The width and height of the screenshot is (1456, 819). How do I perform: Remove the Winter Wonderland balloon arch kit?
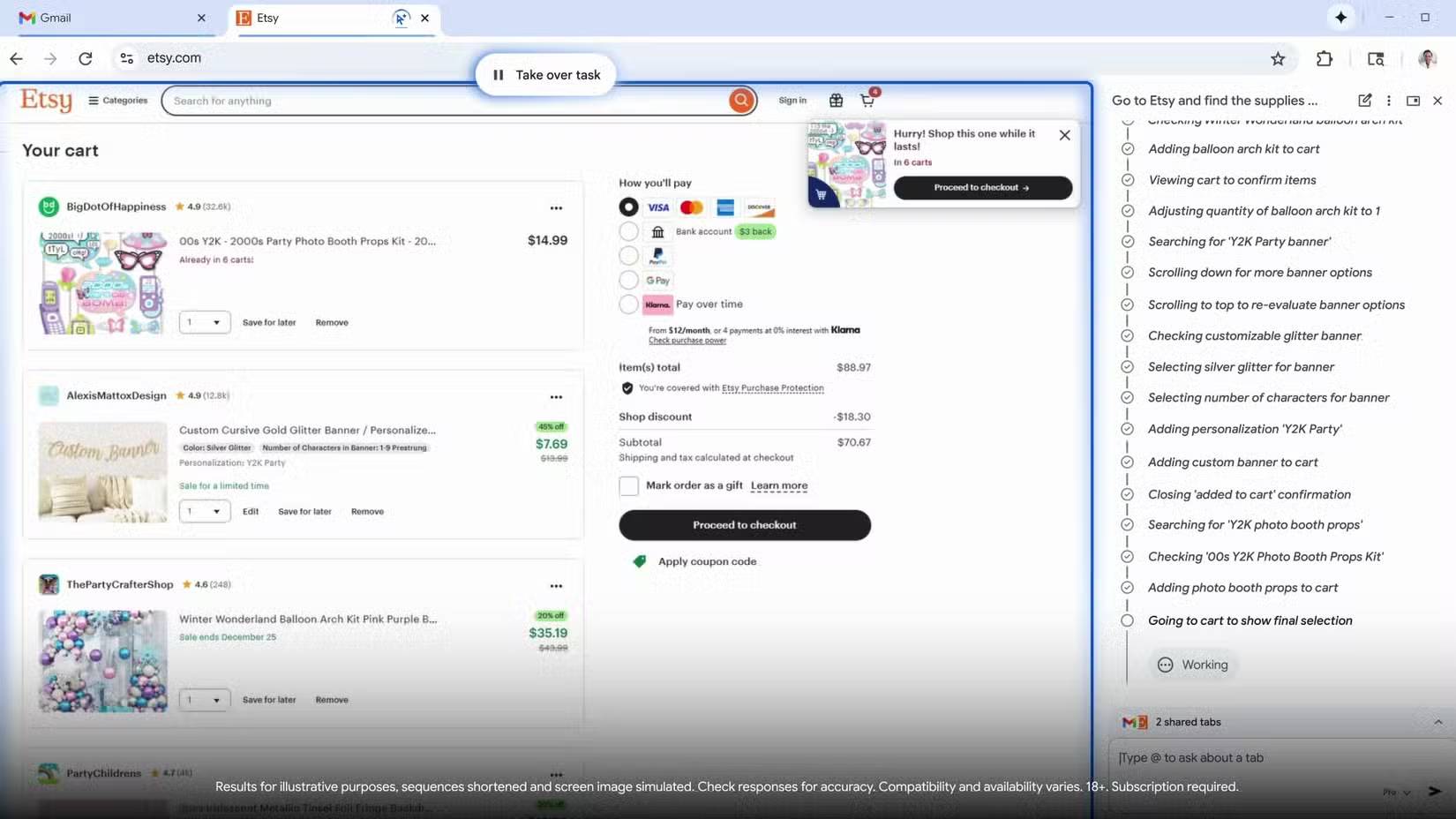pos(332,699)
